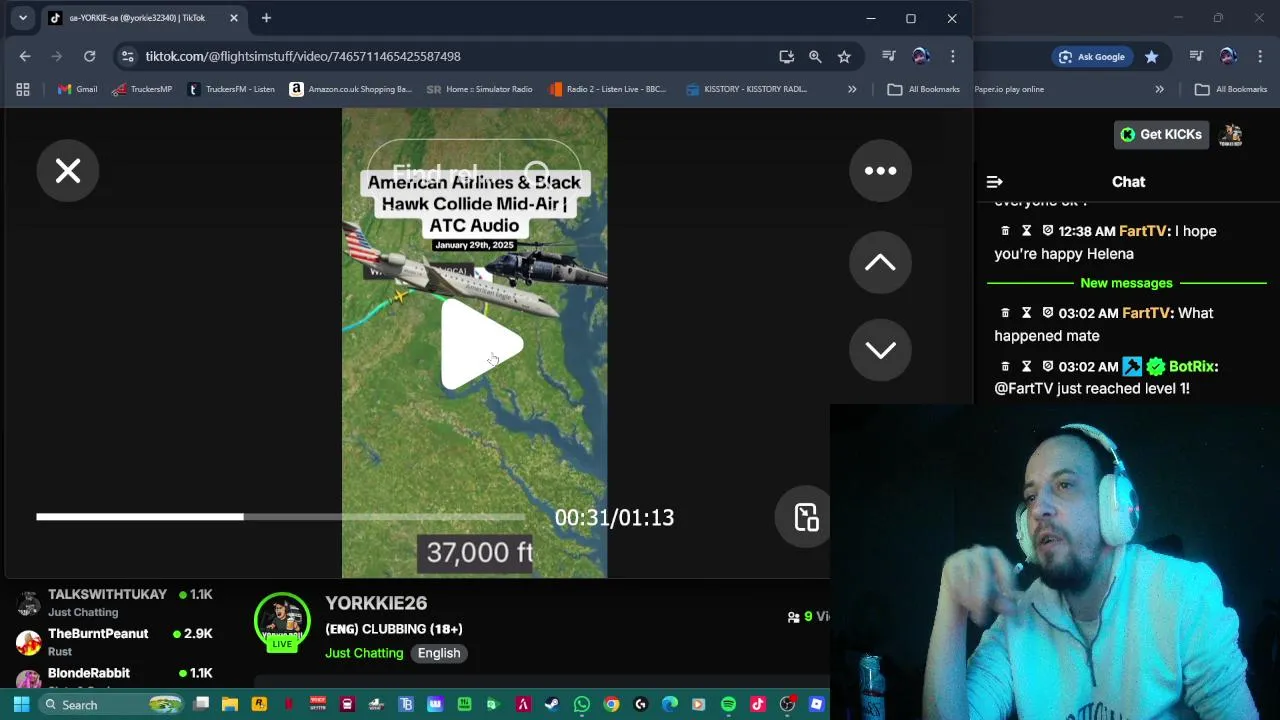Open the three-dots more options on video

click(x=880, y=171)
